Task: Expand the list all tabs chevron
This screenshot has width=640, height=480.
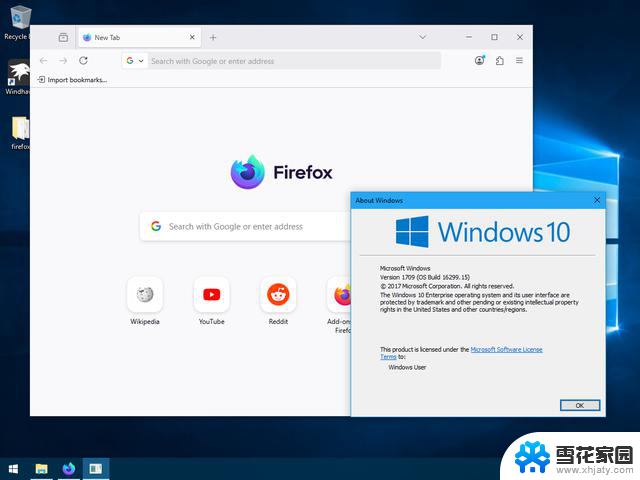Action: pos(422,37)
